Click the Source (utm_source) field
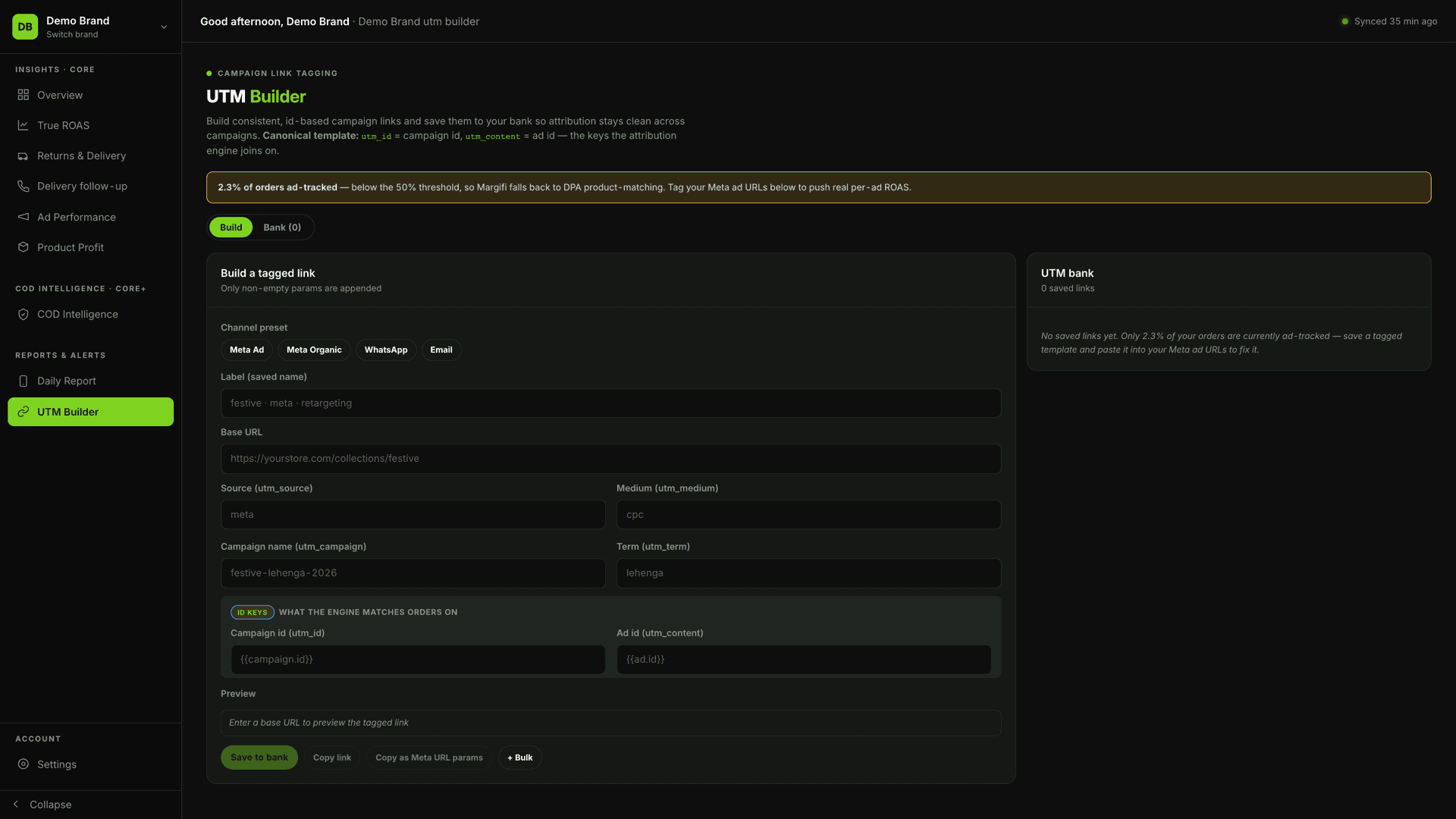Screen dimensions: 1456x819 click(x=413, y=515)
